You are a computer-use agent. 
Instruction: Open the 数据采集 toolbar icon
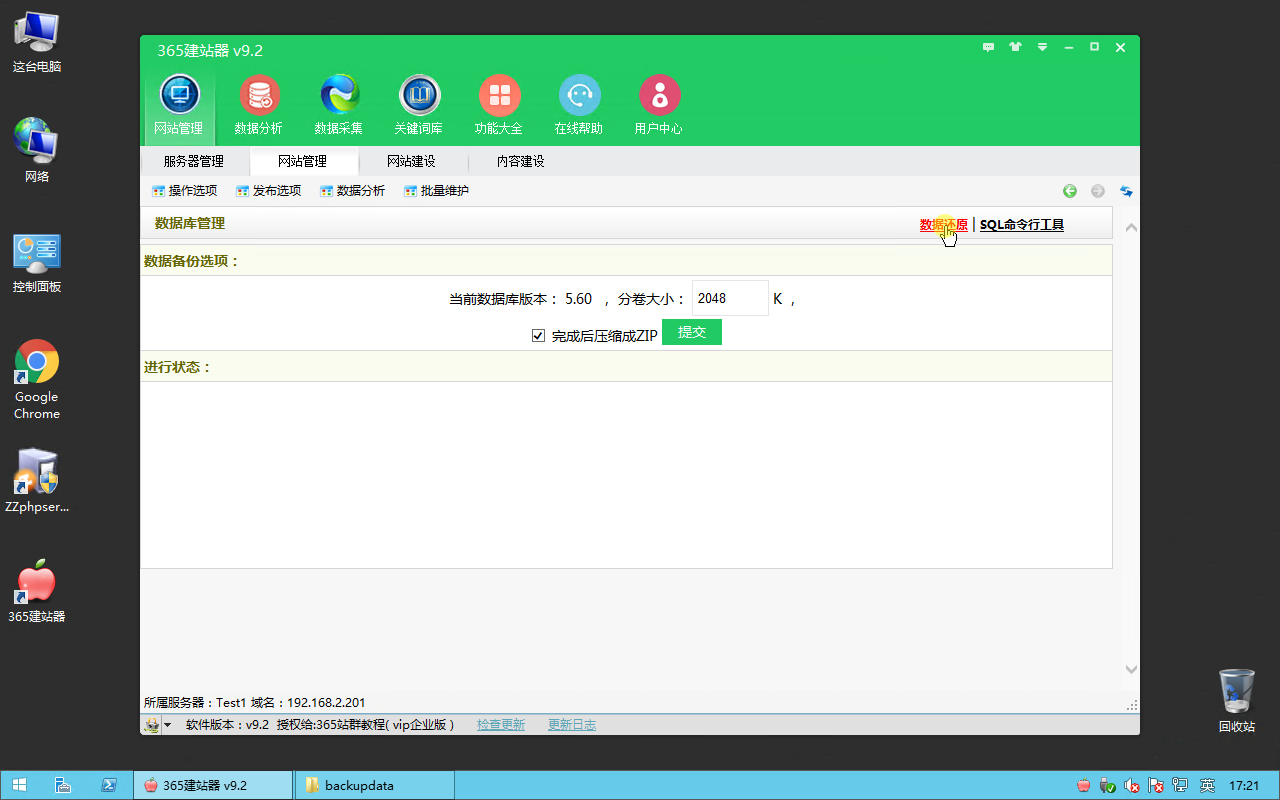[339, 105]
